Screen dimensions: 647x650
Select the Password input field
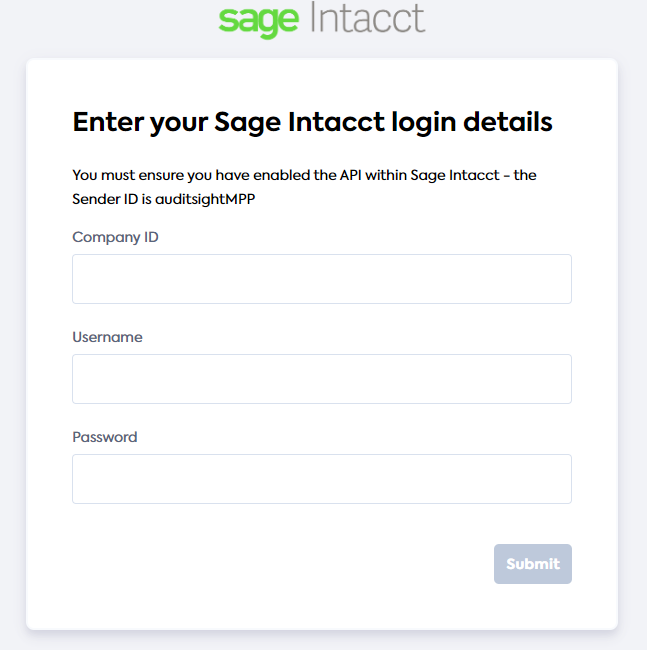point(322,479)
